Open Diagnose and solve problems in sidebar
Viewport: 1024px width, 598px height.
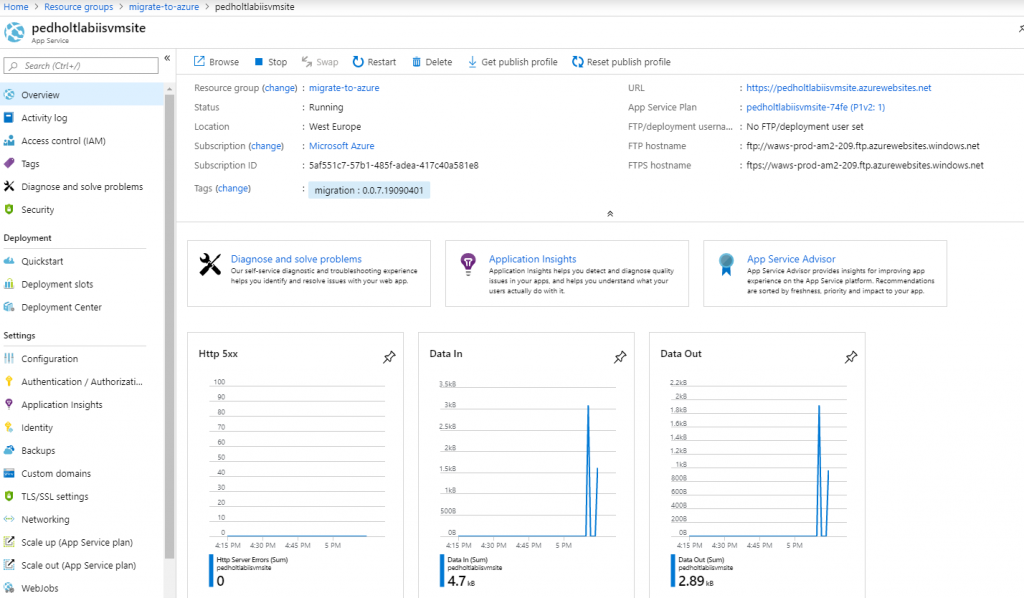[x=82, y=187]
